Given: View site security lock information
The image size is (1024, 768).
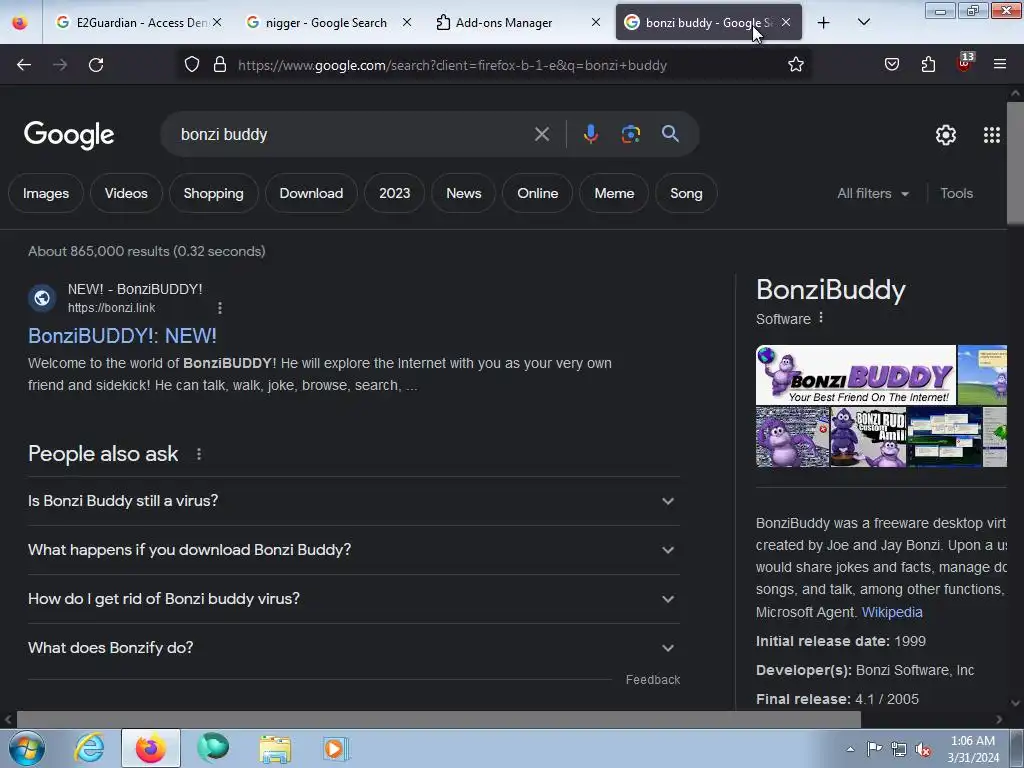Looking at the screenshot, I should pos(220,65).
